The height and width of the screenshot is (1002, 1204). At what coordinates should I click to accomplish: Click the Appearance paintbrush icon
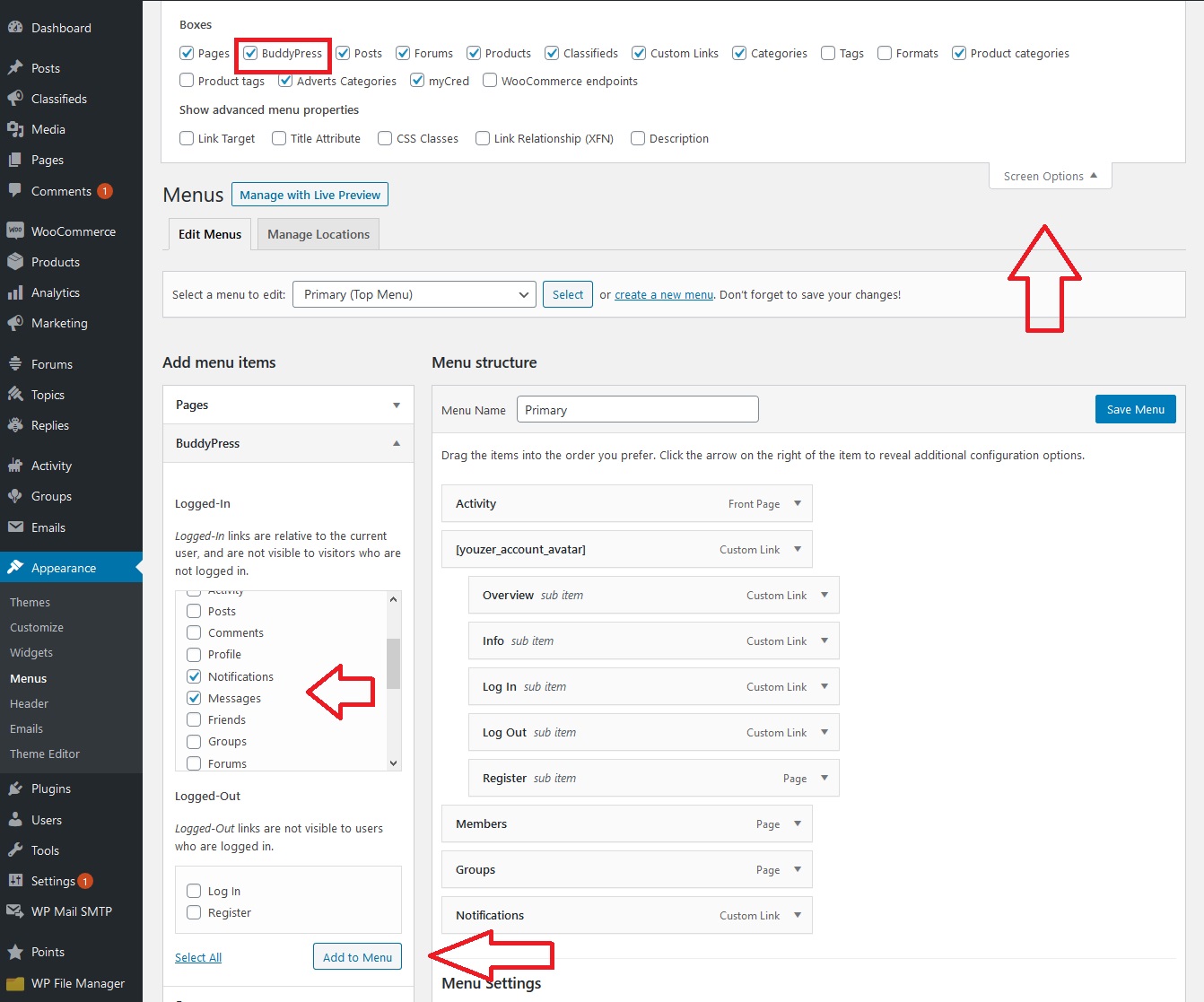(x=15, y=568)
